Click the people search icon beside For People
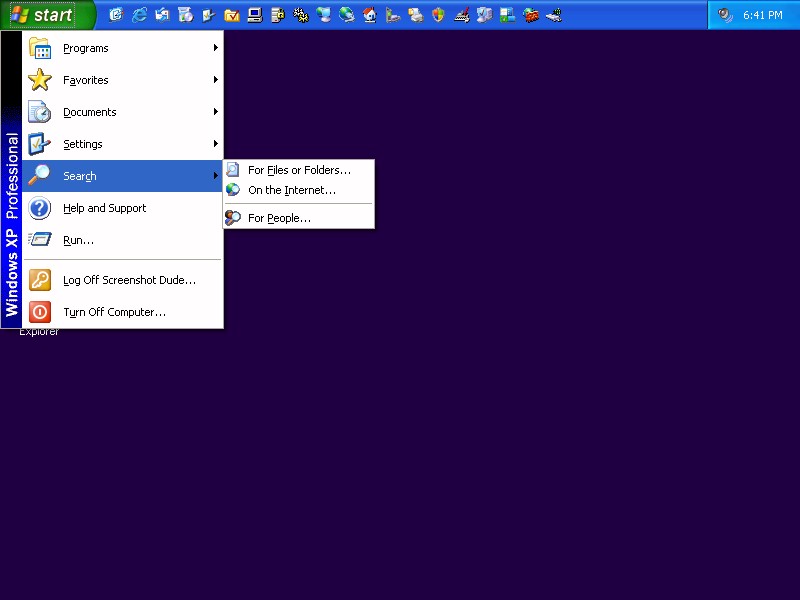The image size is (800, 600). tap(233, 218)
